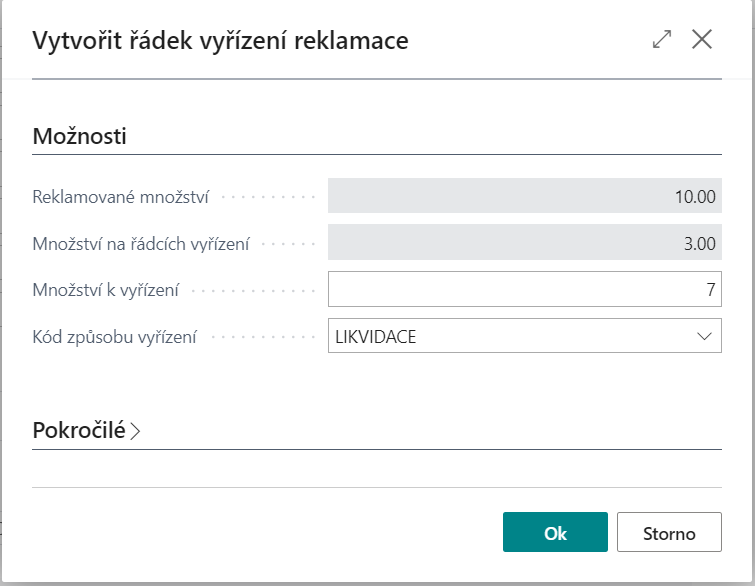Screen dimensions: 755x586
Task: Expand the dialog to full screen
Action: (662, 40)
